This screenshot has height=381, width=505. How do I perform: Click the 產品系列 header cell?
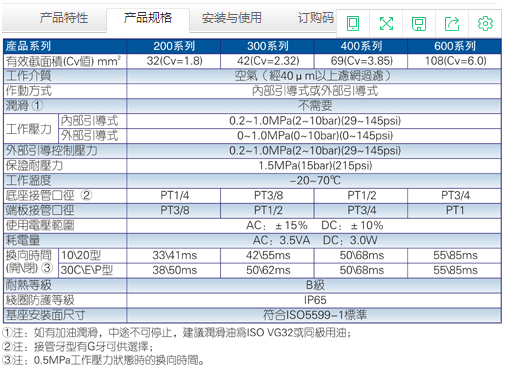(65, 46)
